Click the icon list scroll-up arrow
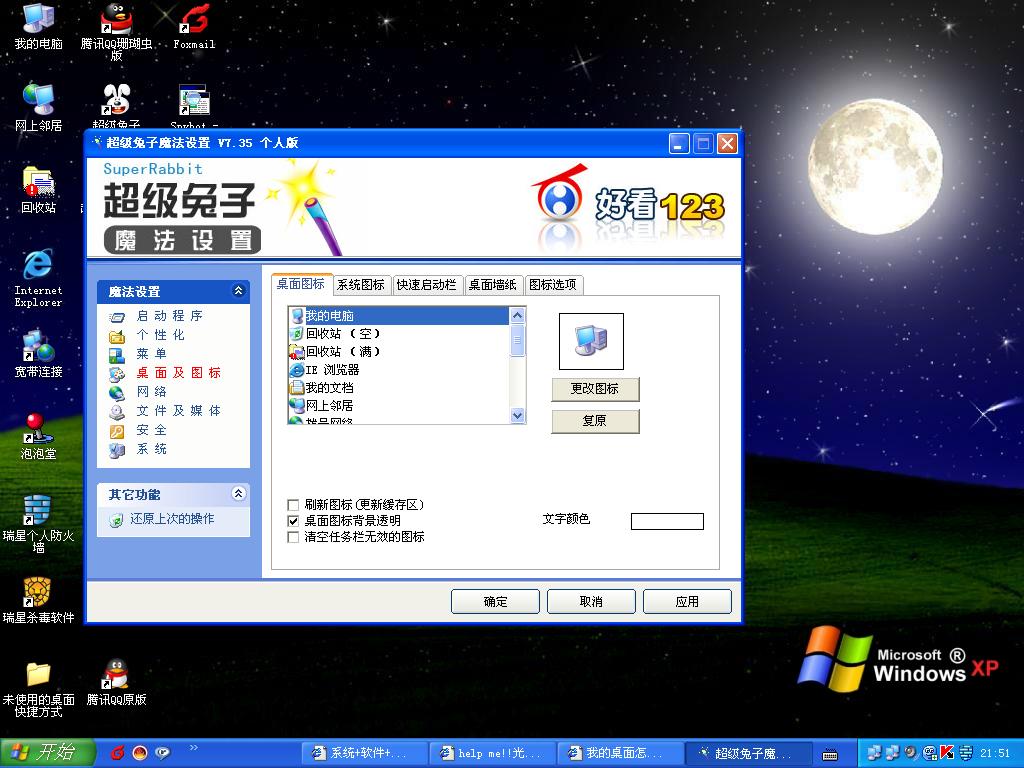This screenshot has width=1024, height=768. click(517, 316)
